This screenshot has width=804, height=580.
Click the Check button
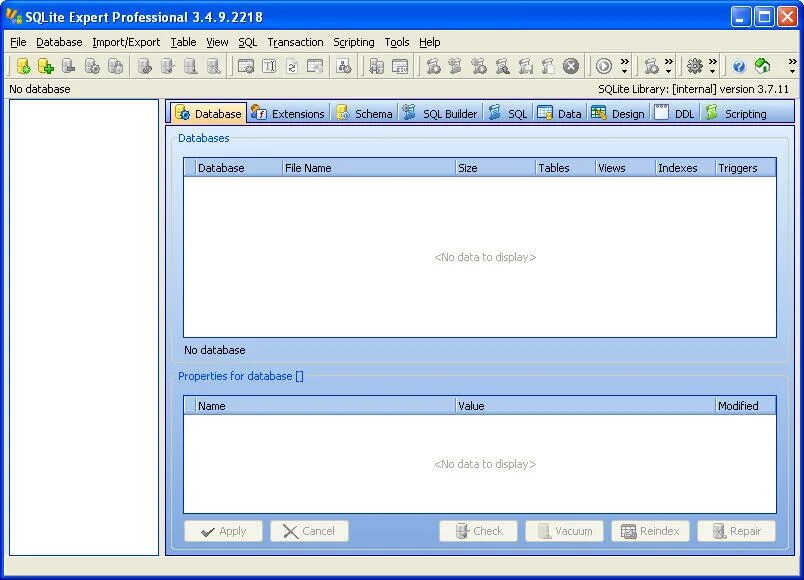[478, 531]
